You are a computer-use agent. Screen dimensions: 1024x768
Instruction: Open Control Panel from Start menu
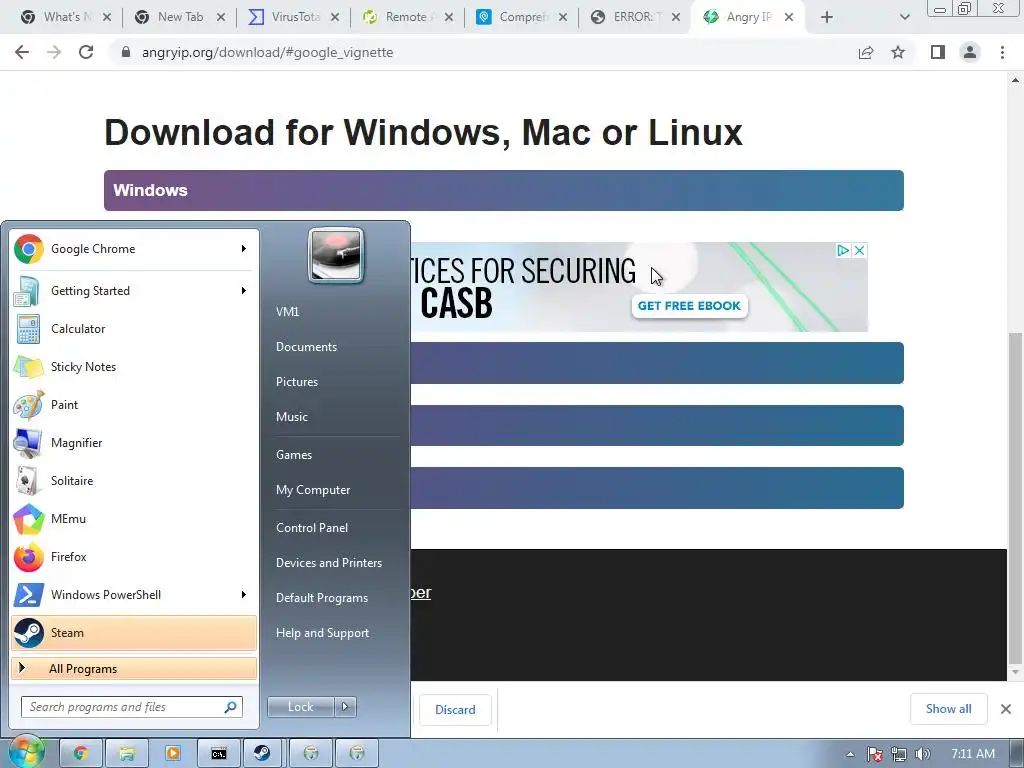pos(312,528)
